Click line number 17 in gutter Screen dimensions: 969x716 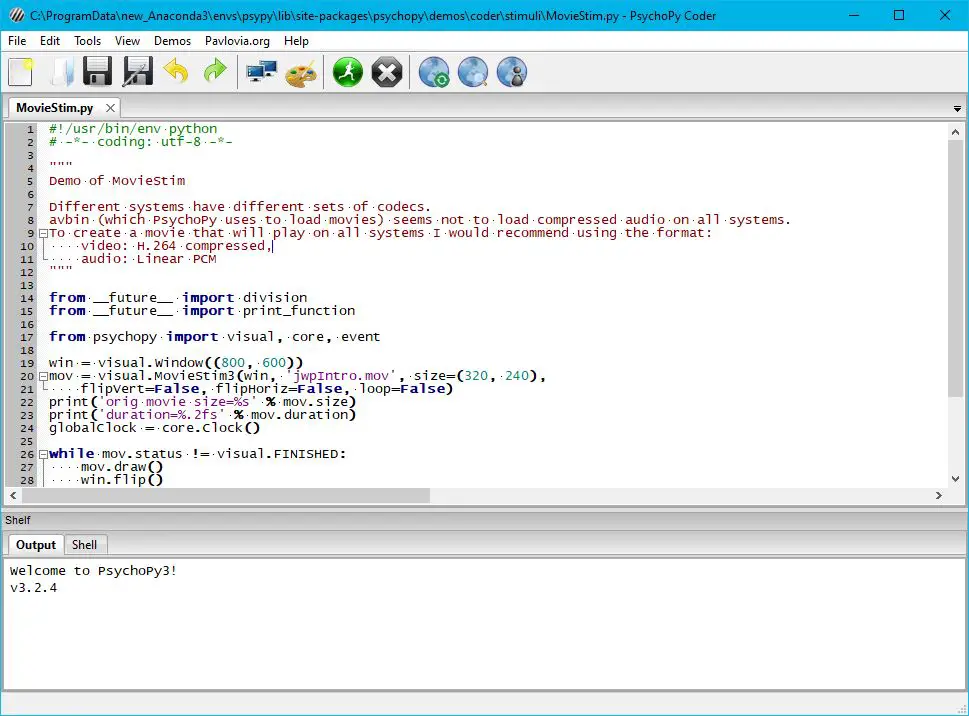[27, 337]
